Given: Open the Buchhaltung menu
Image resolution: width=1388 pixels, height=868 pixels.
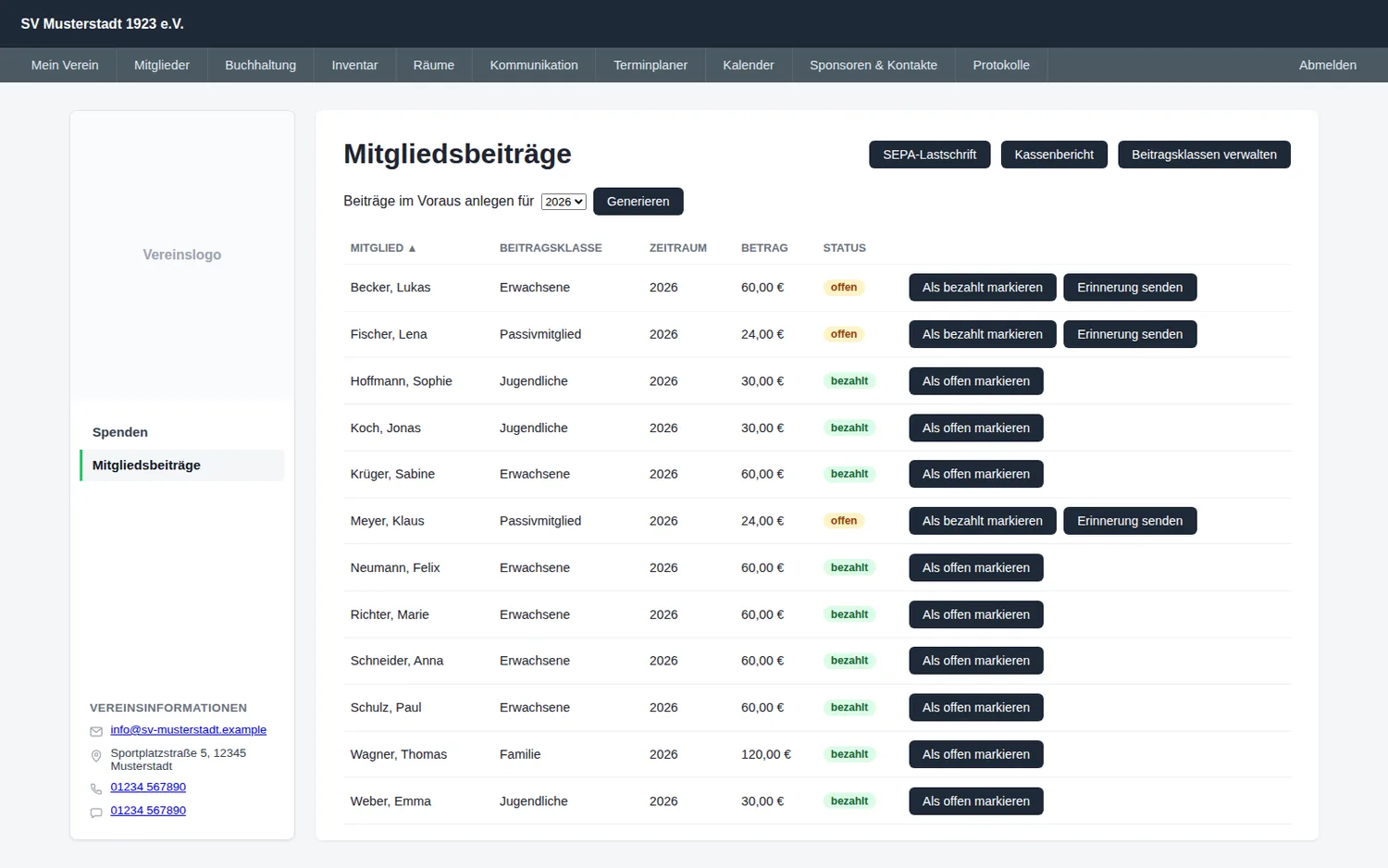Looking at the screenshot, I should (x=260, y=65).
